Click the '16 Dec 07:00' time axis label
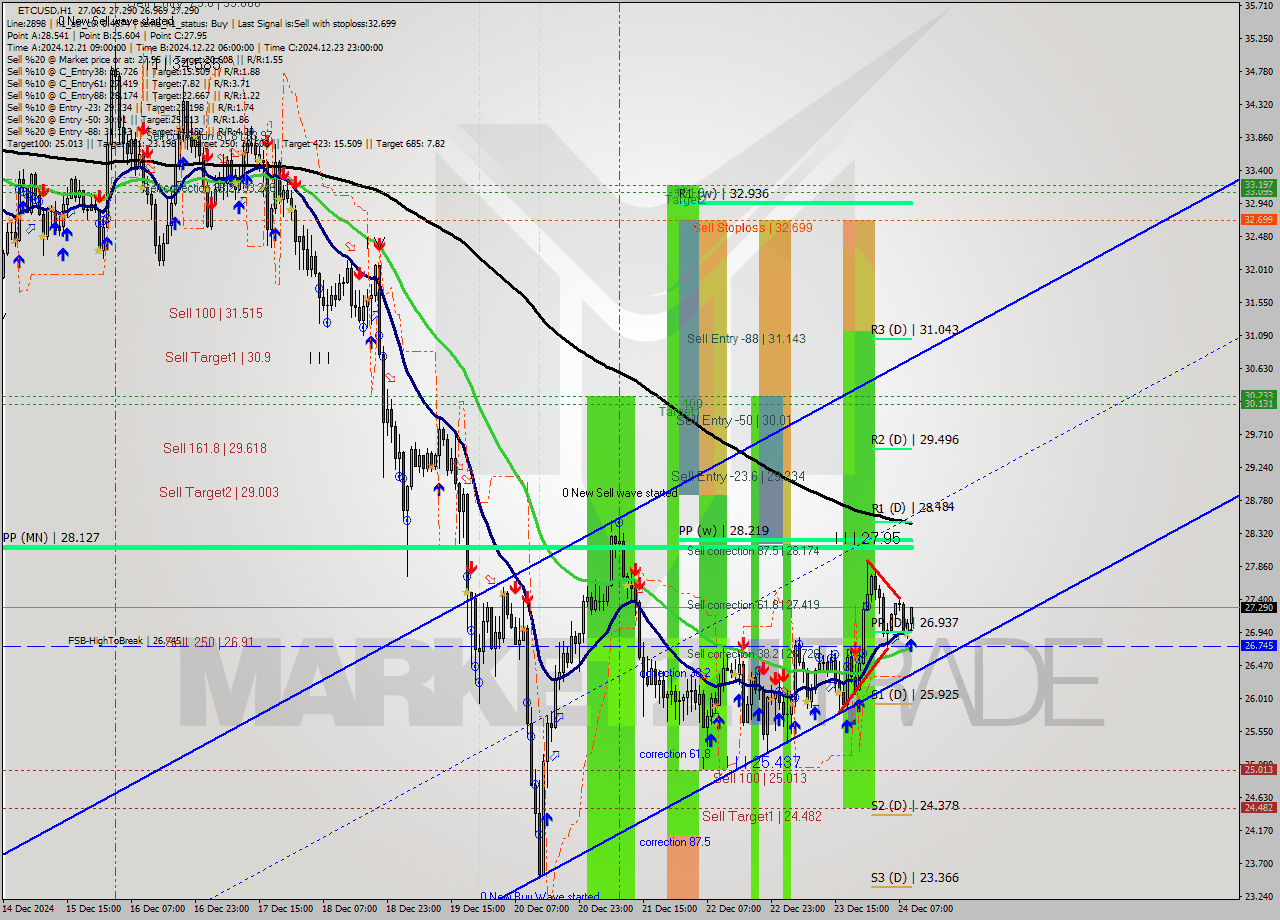The height and width of the screenshot is (920, 1280). [158, 909]
